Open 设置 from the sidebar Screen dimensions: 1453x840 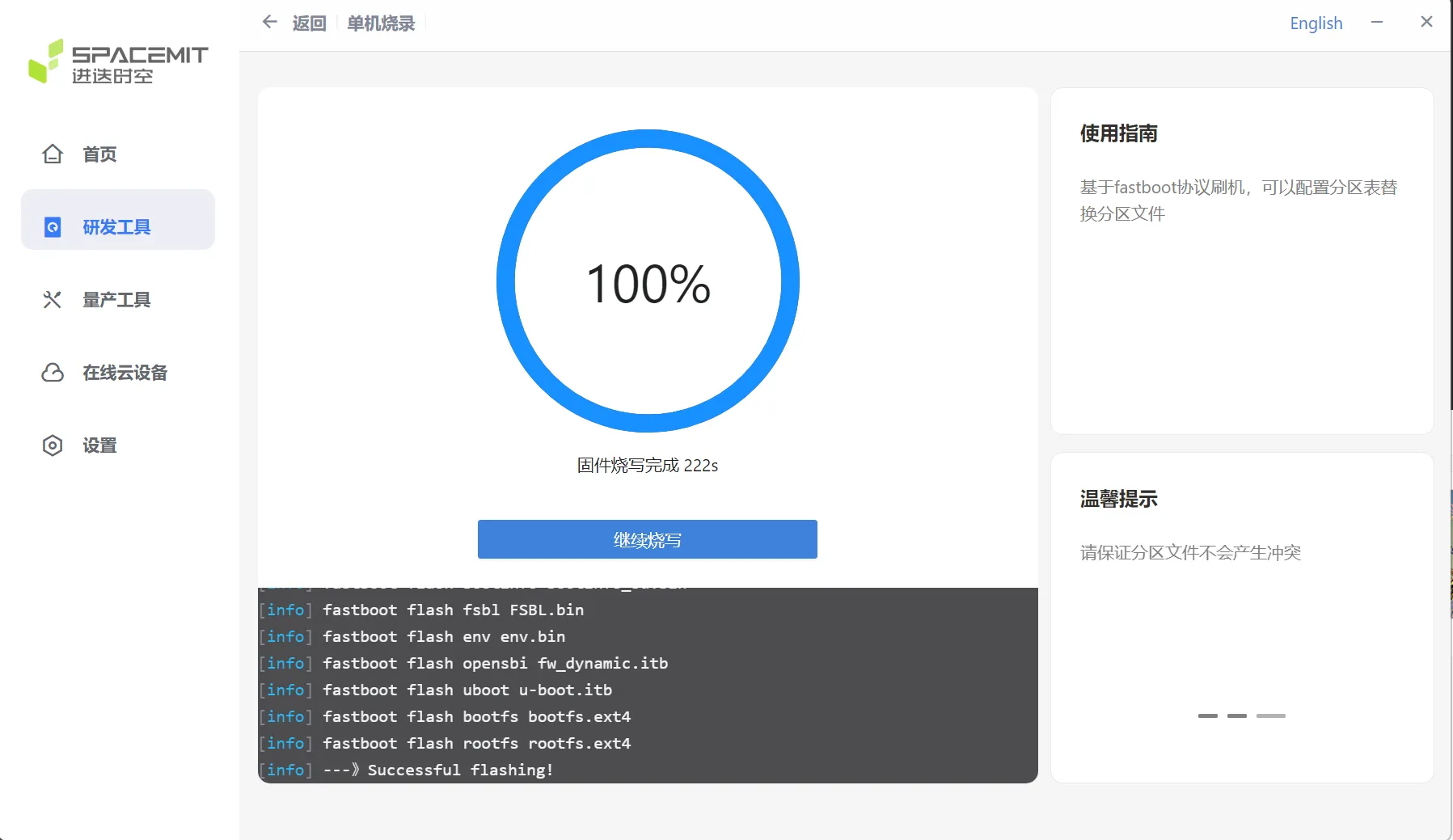click(118, 445)
